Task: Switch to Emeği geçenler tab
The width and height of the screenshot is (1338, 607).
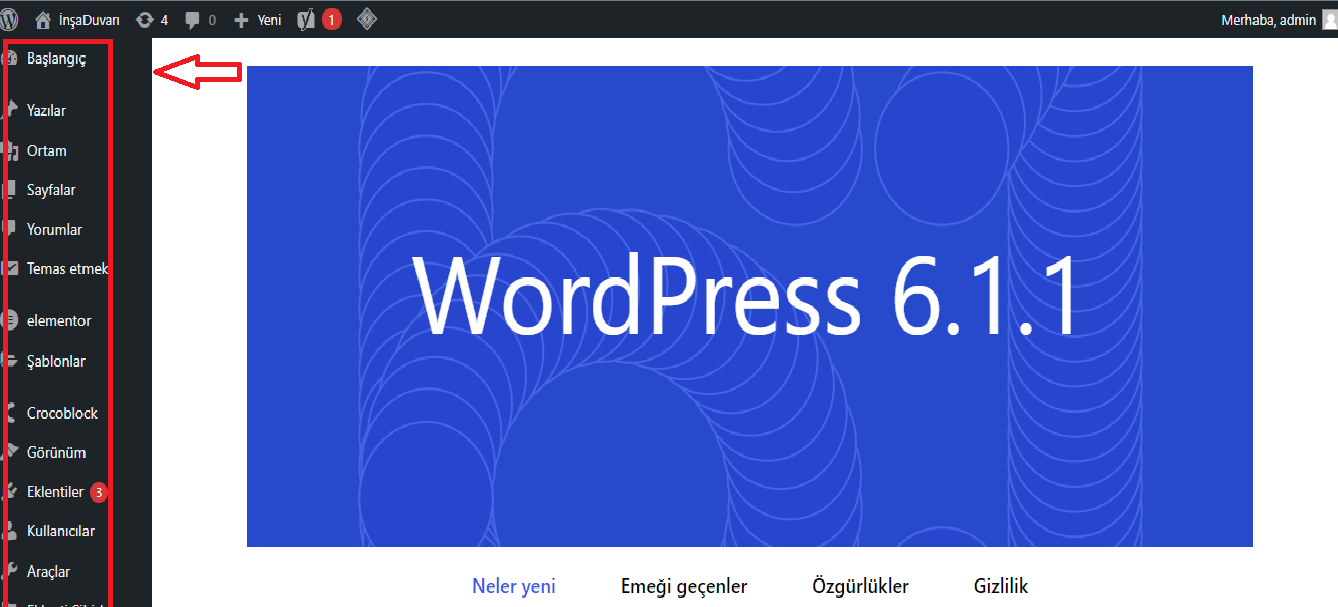Action: tap(684, 586)
